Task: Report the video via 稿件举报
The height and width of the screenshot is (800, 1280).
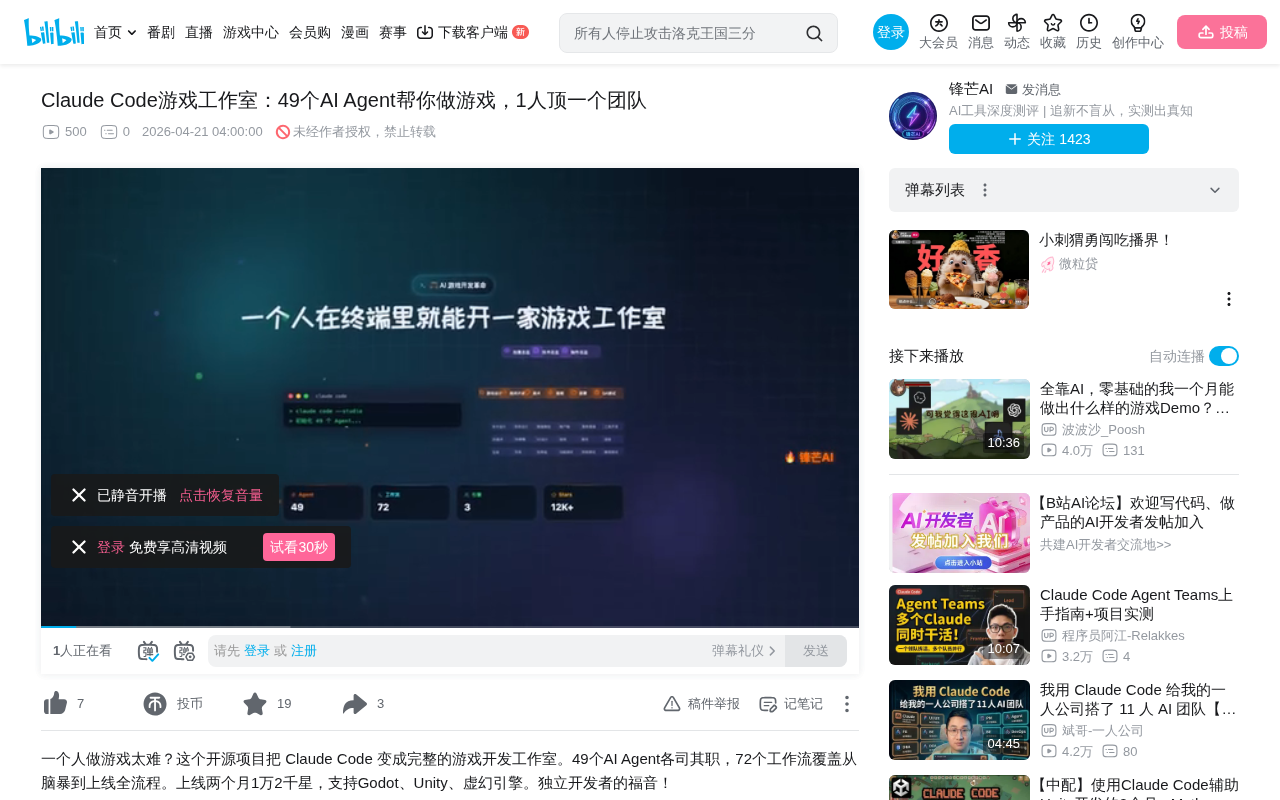Action: click(x=701, y=704)
